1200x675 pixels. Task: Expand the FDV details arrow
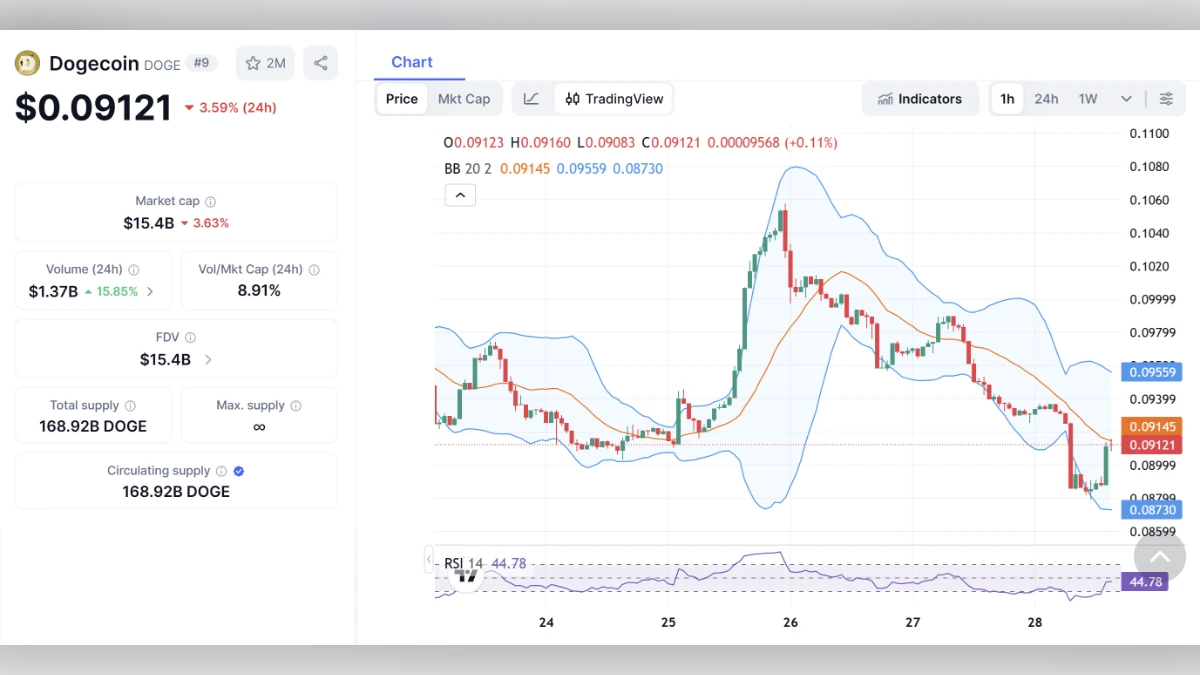click(207, 359)
